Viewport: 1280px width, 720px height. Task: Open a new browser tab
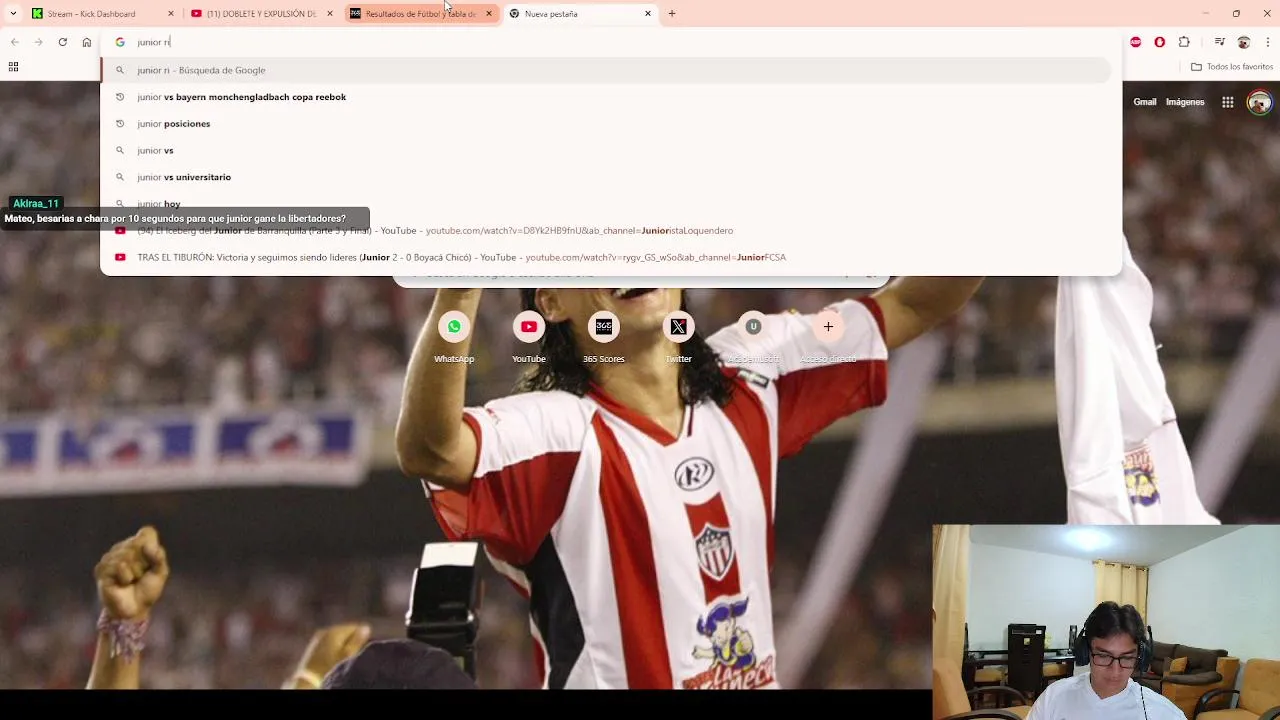[x=672, y=14]
